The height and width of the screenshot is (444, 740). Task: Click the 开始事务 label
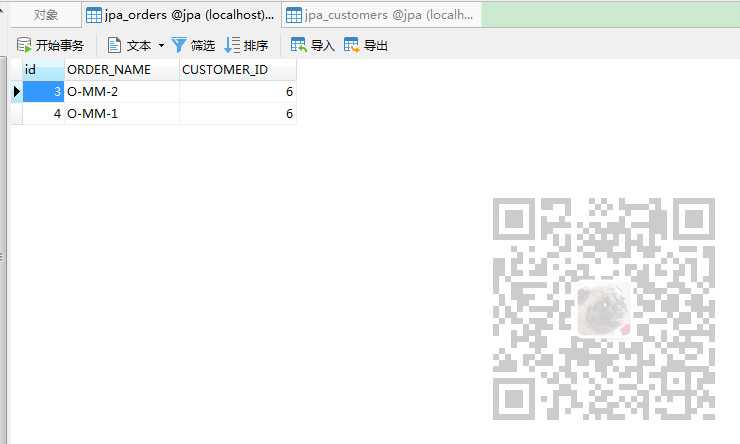point(59,46)
